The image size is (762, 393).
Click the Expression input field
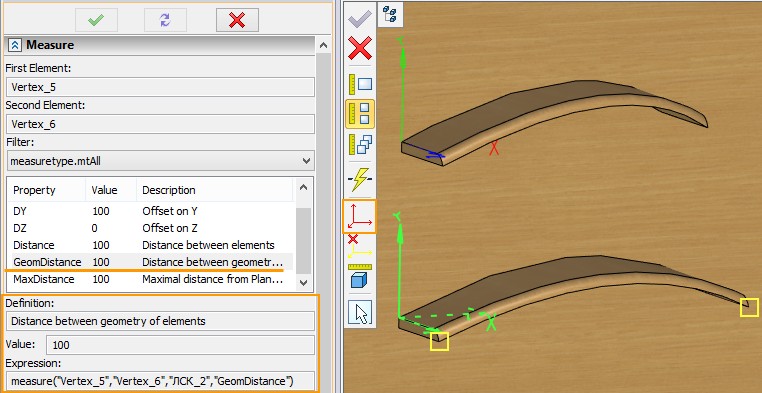(160, 380)
